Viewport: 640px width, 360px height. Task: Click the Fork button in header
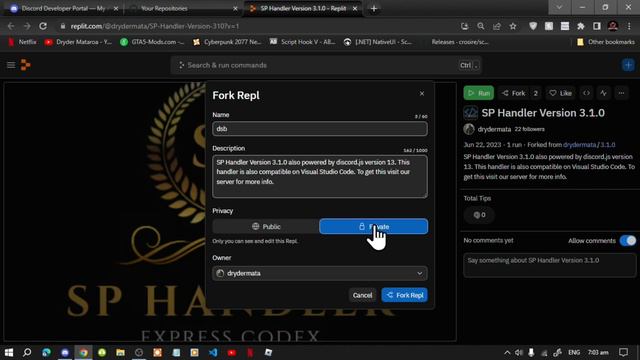tap(513, 93)
